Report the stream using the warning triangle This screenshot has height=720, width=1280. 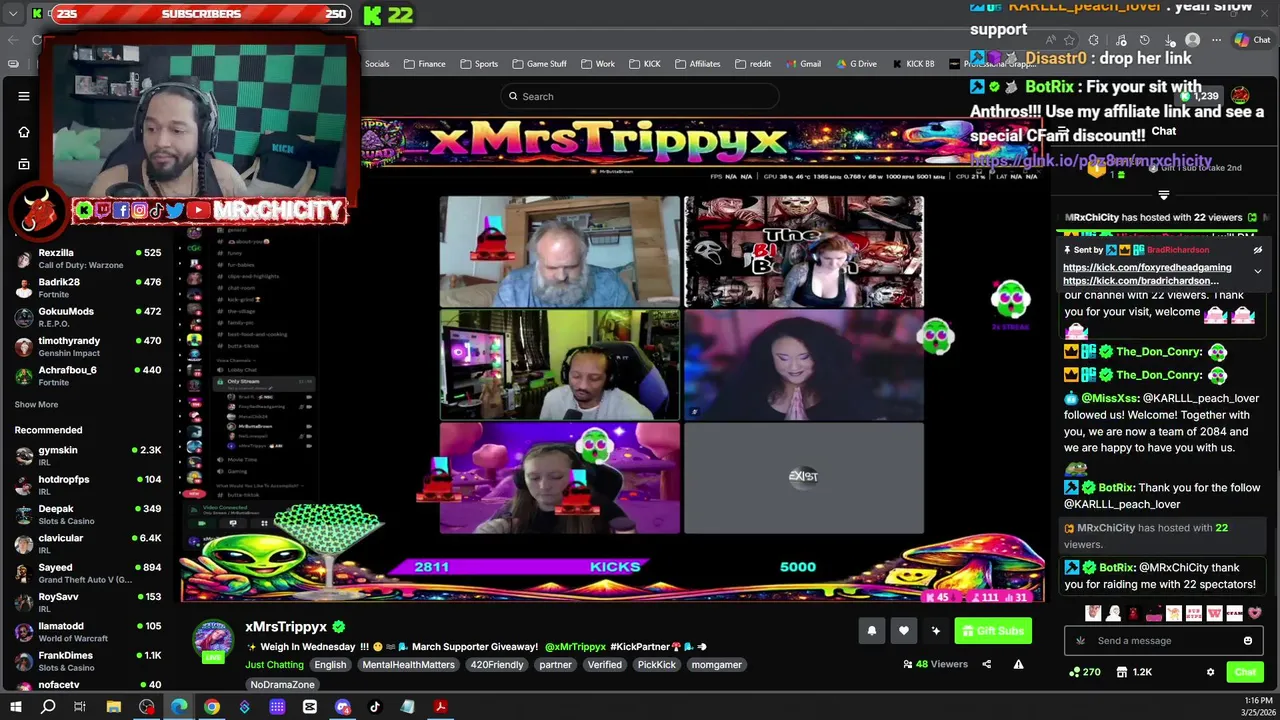[1019, 664]
